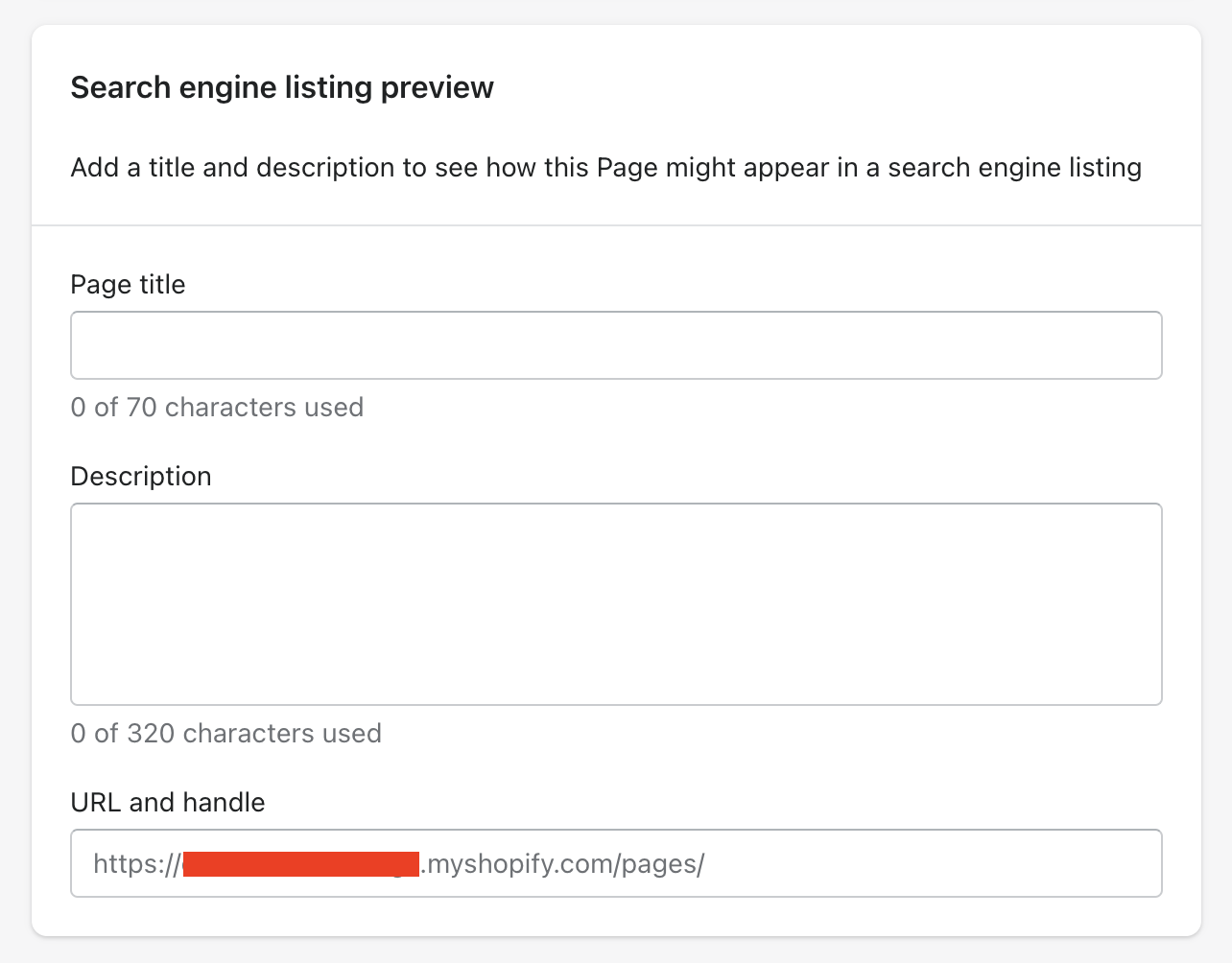1232x963 pixels.
Task: Focus the Description text area
Action: click(x=616, y=604)
